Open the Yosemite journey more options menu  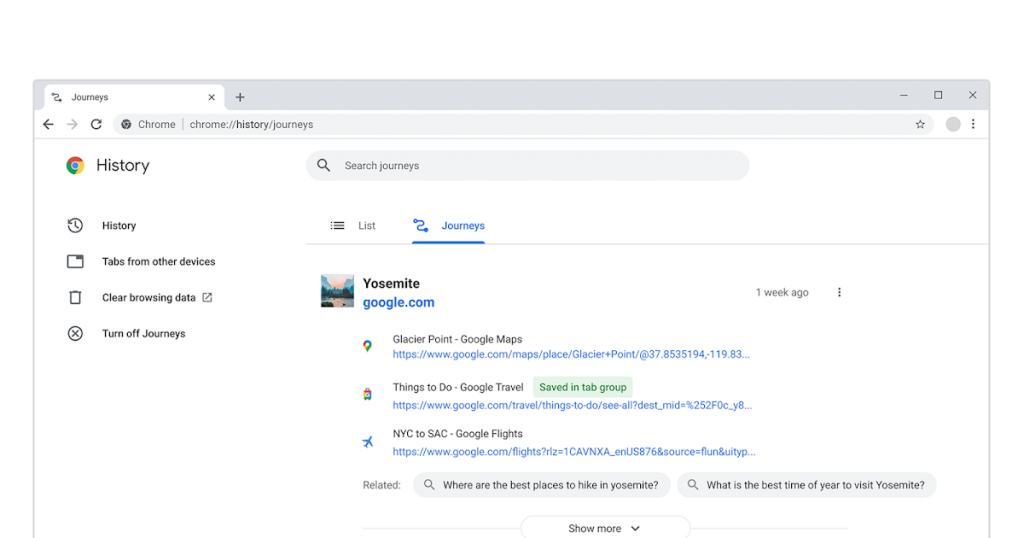pos(839,293)
